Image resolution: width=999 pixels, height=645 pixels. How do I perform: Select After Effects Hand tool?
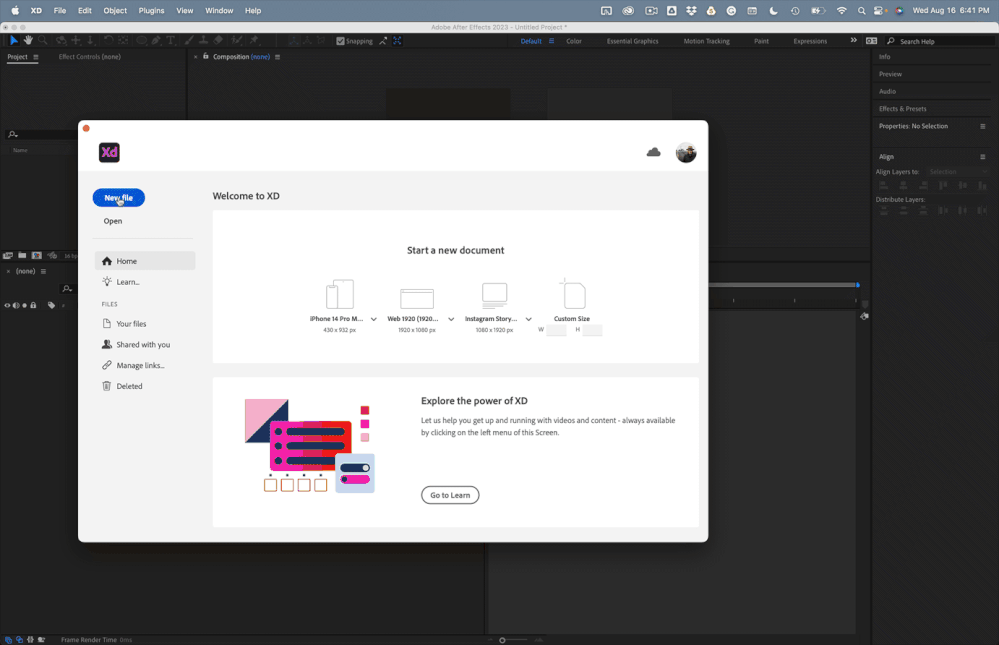pos(28,40)
